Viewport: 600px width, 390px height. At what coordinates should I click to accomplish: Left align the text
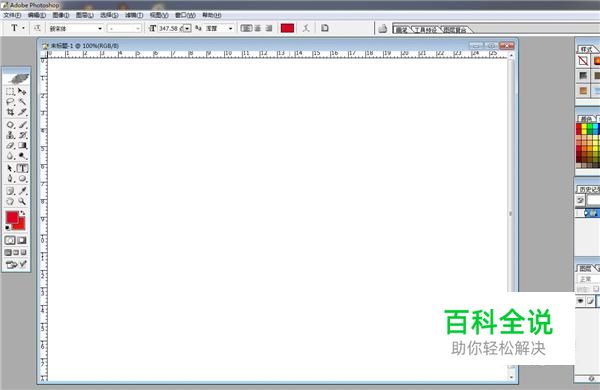(x=246, y=28)
